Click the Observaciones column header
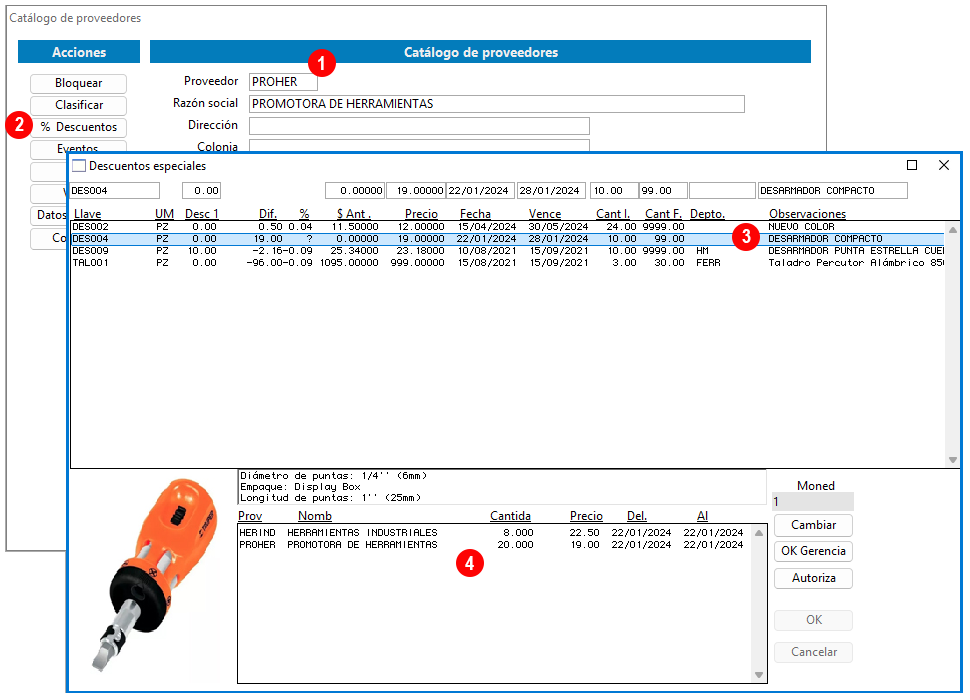Image resolution: width=970 pixels, height=700 pixels. tap(807, 214)
